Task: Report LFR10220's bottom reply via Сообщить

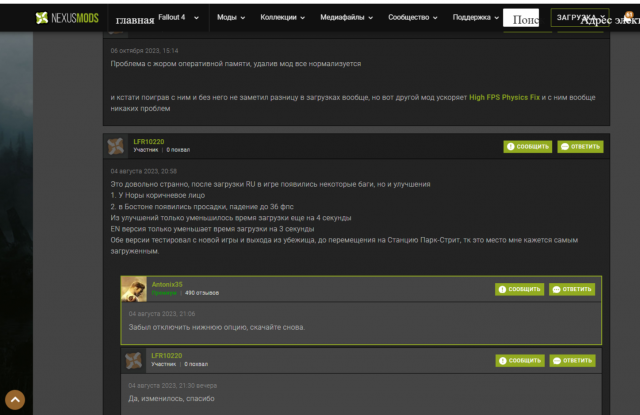Action: (x=518, y=360)
